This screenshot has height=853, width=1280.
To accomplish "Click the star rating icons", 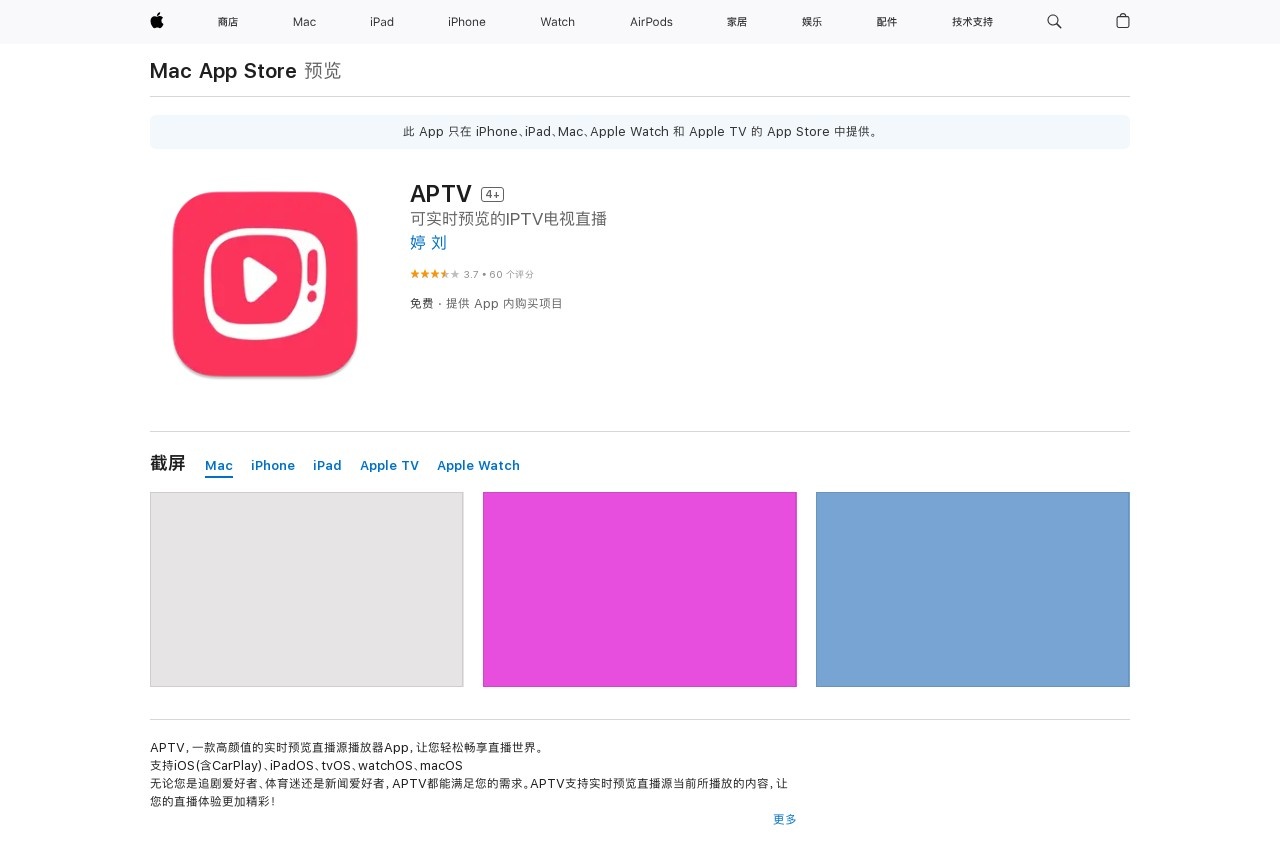I will coord(435,274).
